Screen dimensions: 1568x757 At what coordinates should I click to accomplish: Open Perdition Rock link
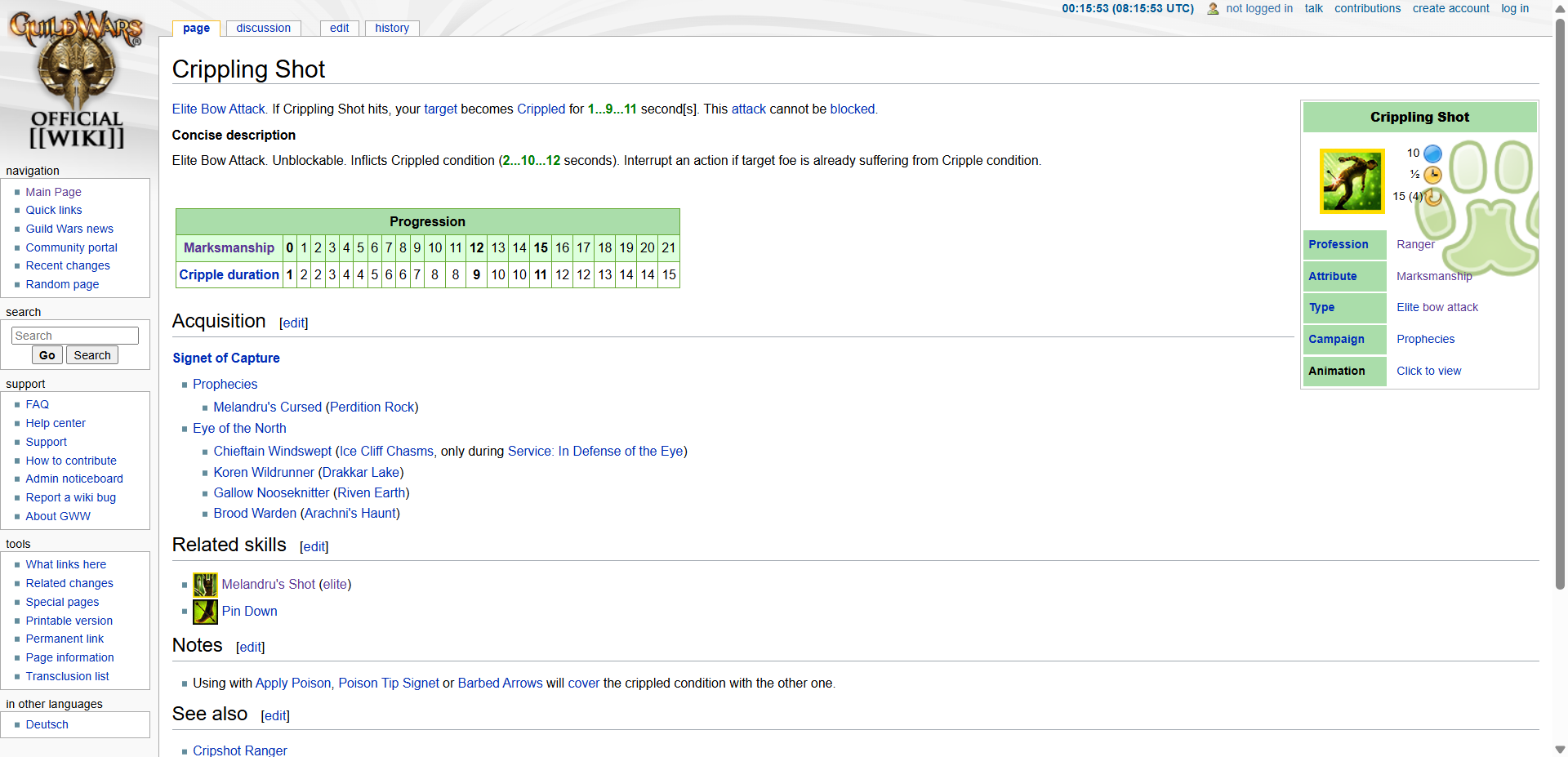pos(372,407)
